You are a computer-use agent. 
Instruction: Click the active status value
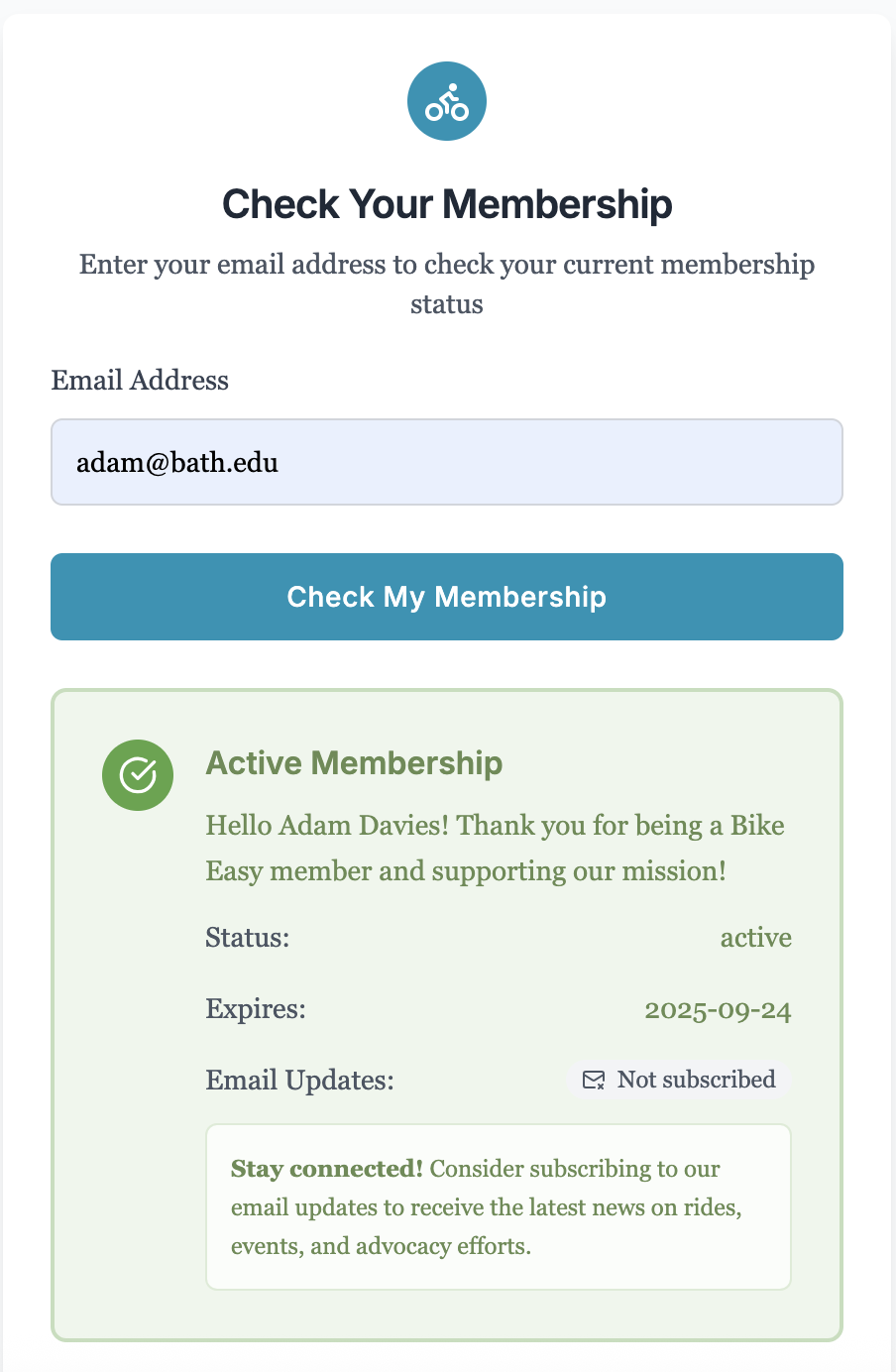(x=755, y=938)
